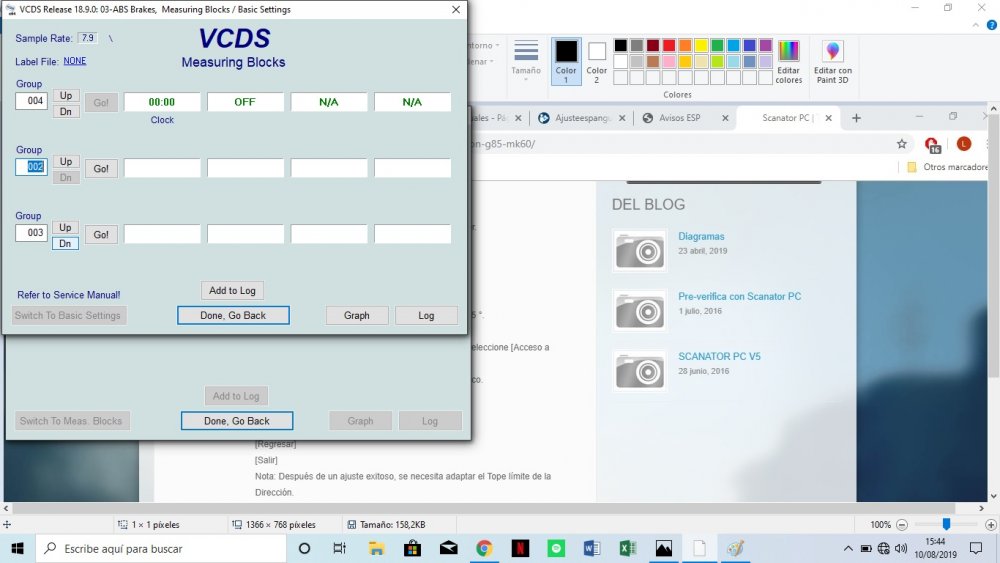The height and width of the screenshot is (563, 1000).
Task: Open Spotify from taskbar
Action: pyautogui.click(x=556, y=548)
